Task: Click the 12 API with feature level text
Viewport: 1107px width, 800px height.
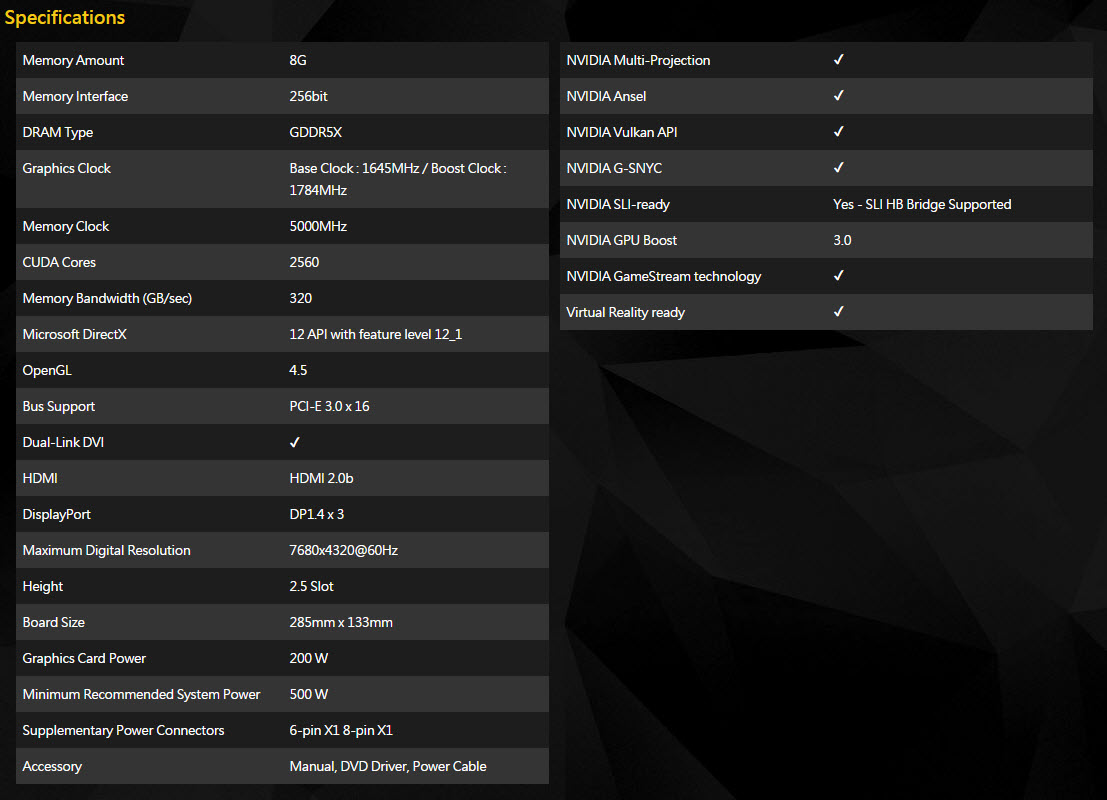Action: (375, 334)
